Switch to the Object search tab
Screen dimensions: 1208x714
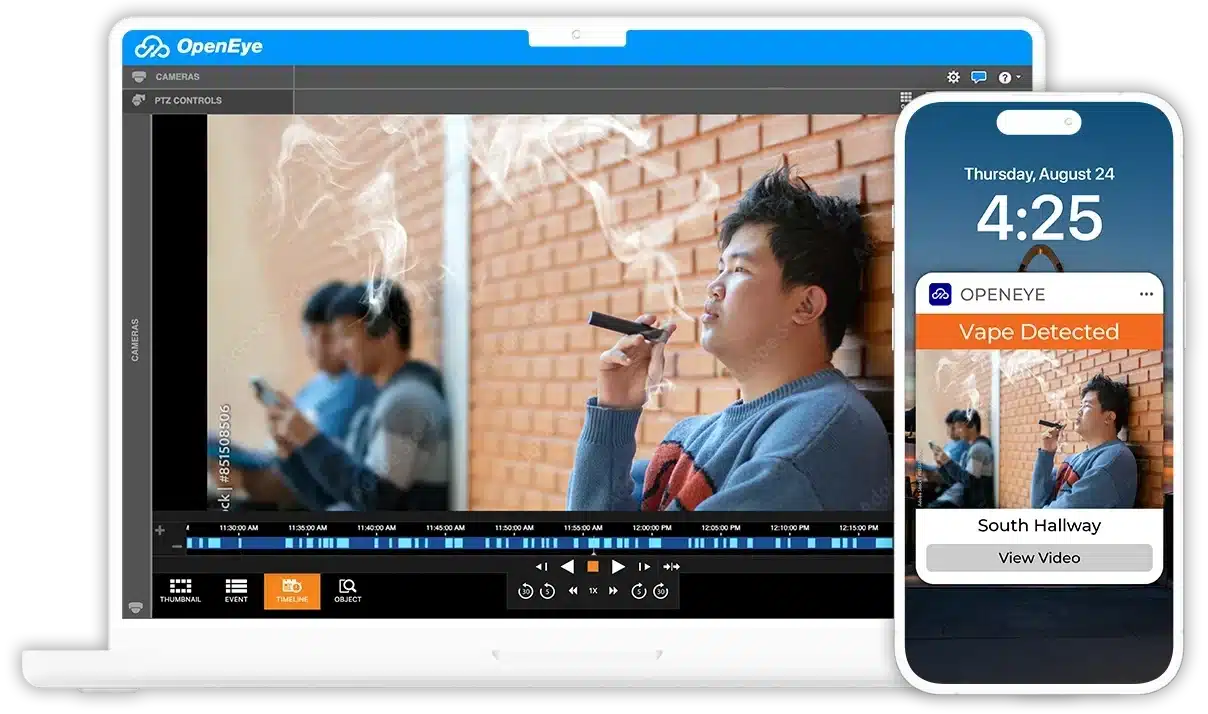347,590
